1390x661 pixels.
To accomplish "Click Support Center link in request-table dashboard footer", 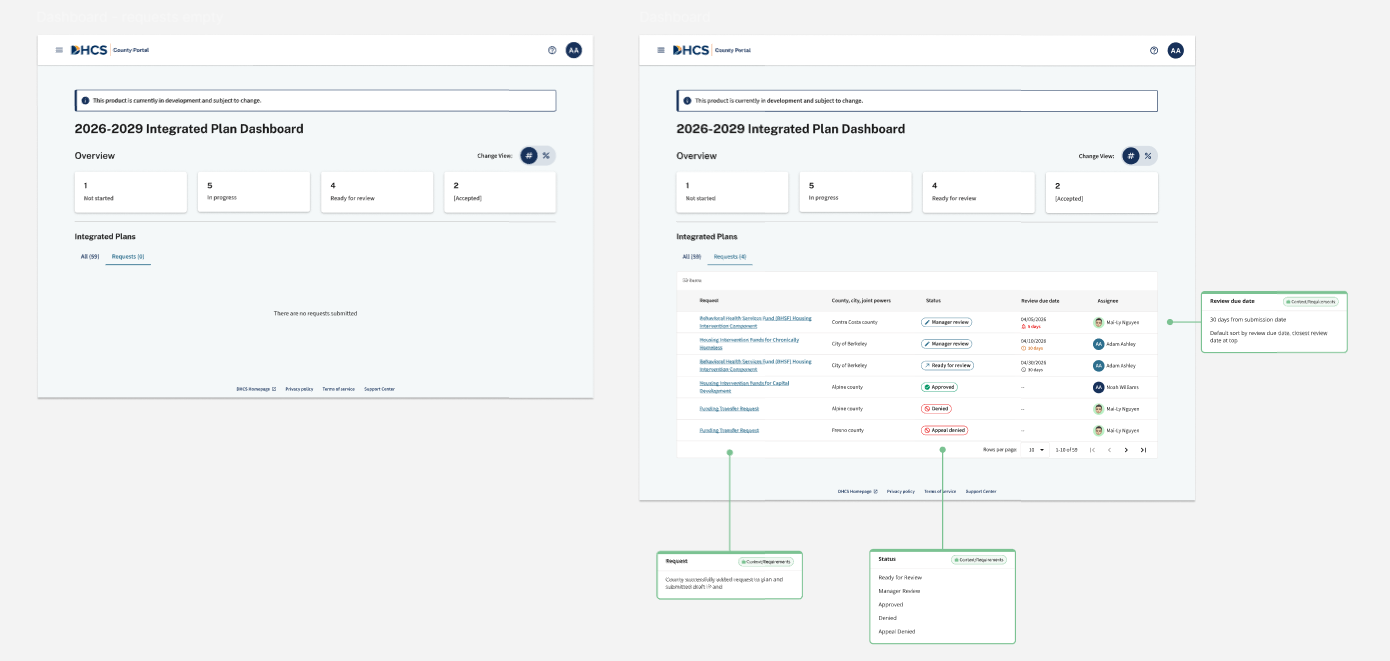I will click(x=981, y=491).
